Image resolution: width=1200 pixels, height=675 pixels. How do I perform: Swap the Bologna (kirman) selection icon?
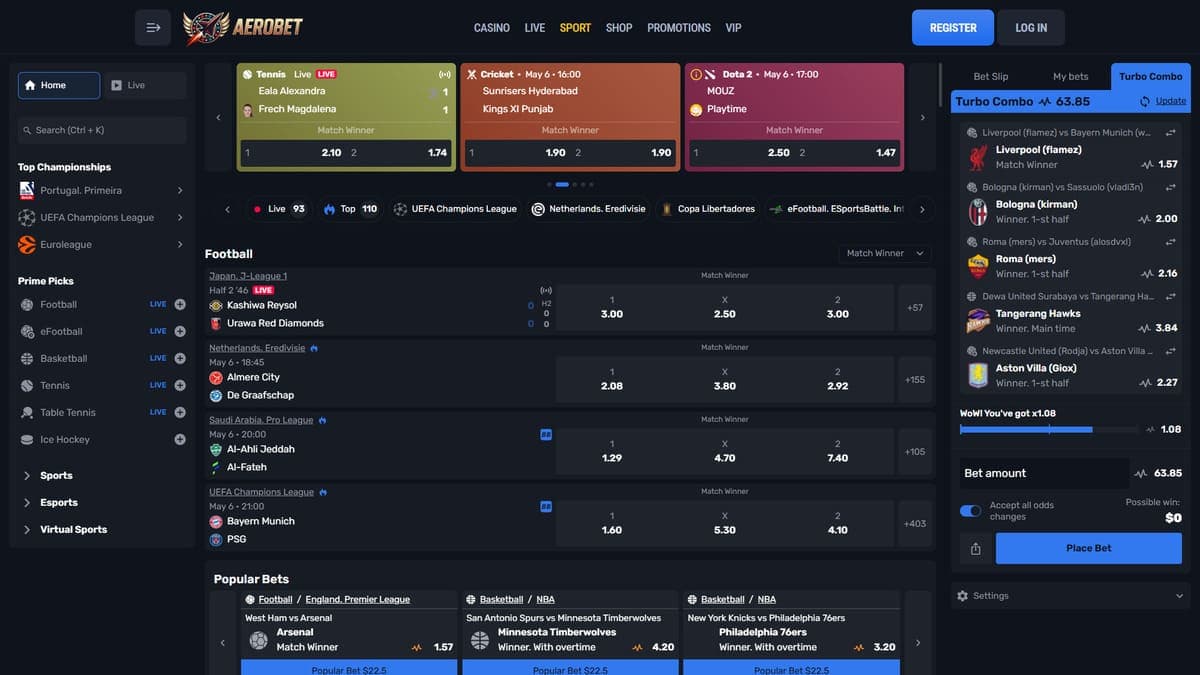coord(1170,187)
